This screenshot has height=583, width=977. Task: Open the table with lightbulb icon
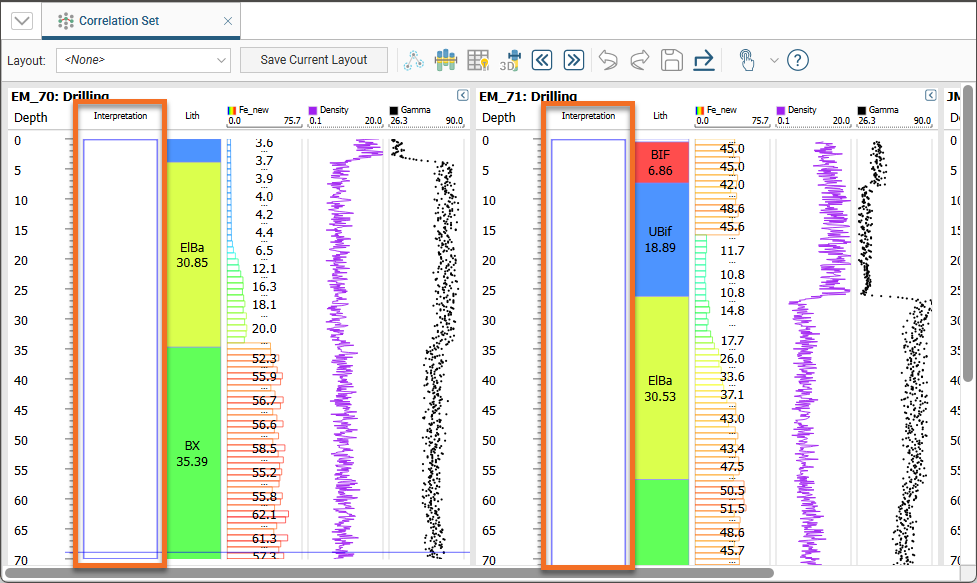(x=478, y=60)
